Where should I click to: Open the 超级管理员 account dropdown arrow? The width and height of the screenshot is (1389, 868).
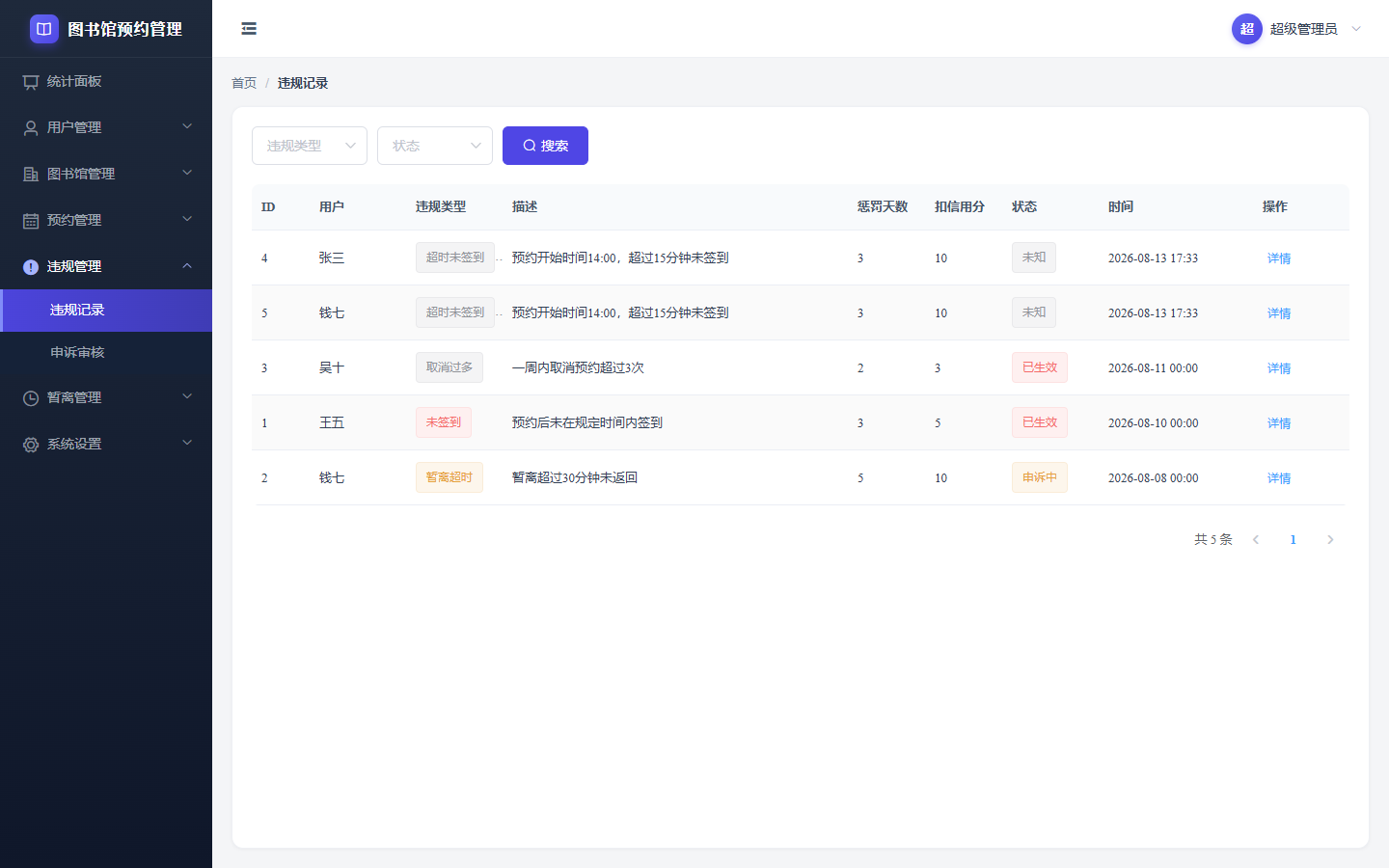coord(1356,29)
